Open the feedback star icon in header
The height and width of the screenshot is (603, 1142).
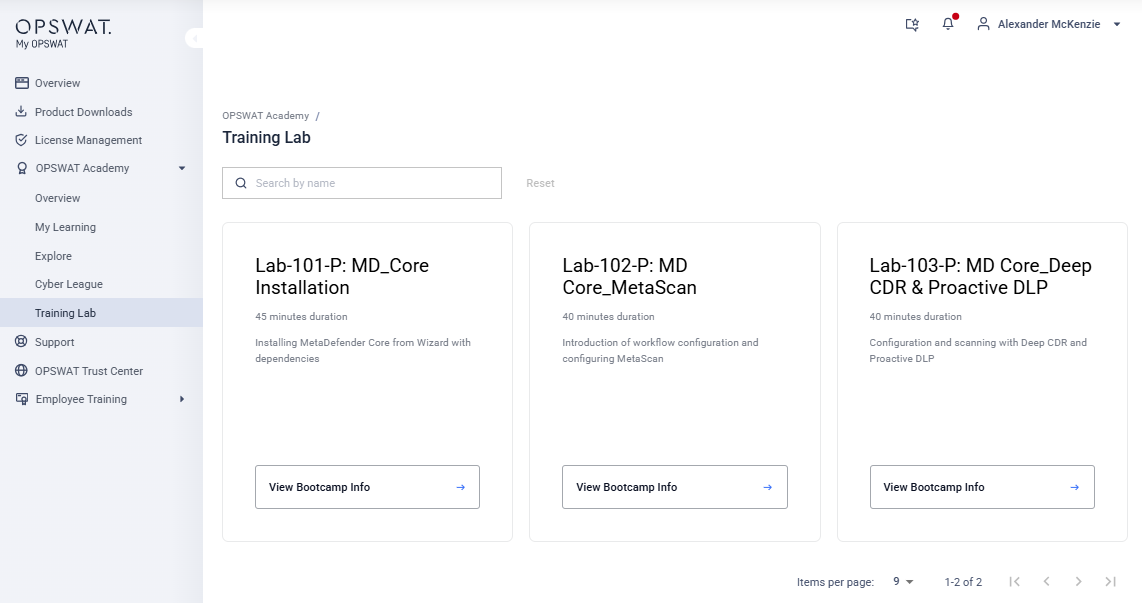click(912, 24)
